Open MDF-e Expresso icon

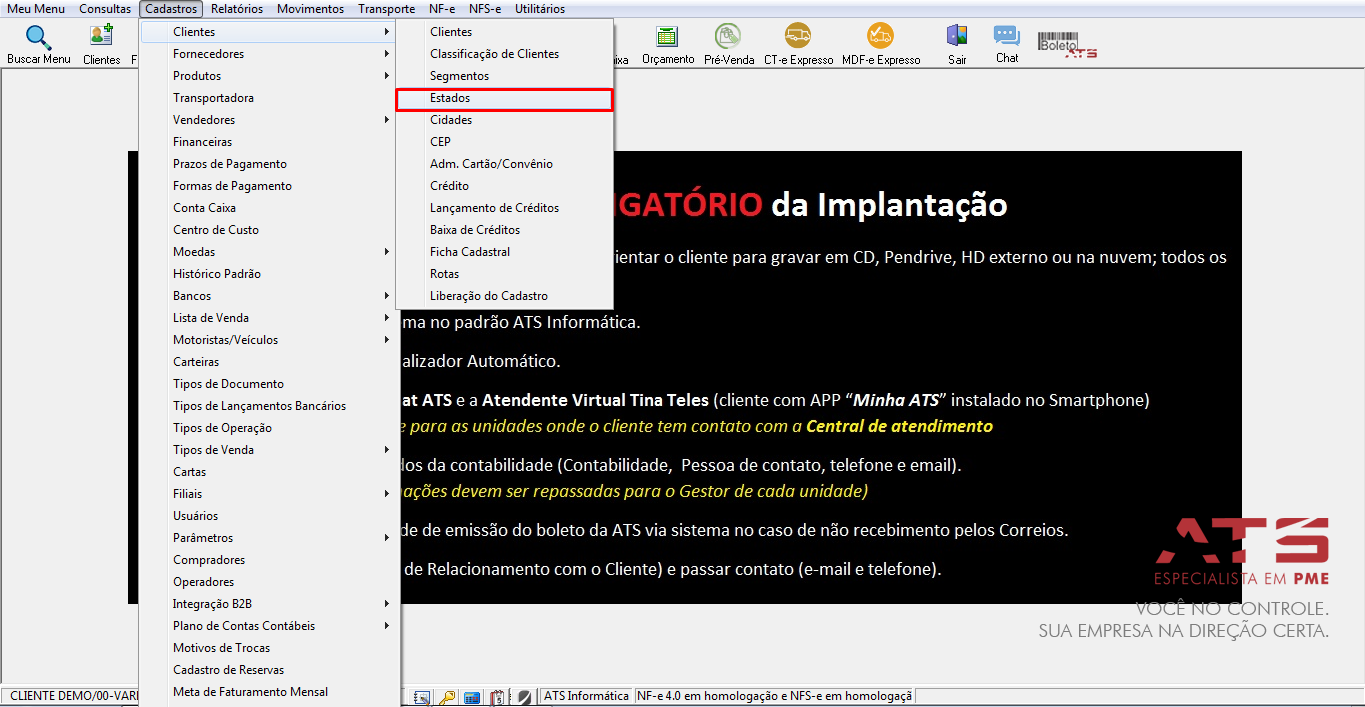click(x=880, y=37)
